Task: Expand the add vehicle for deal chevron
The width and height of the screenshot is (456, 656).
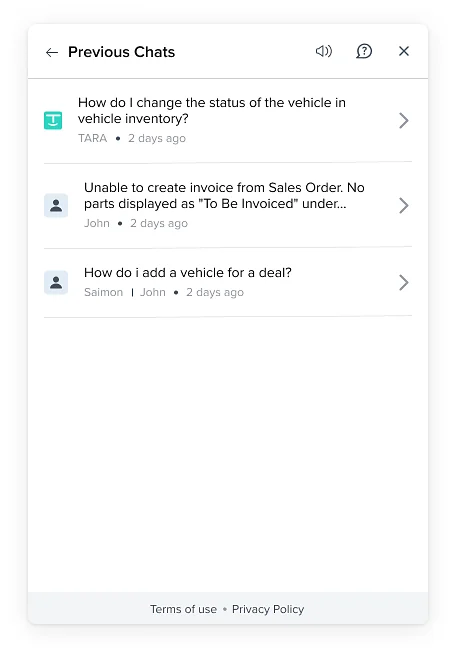Action: pyautogui.click(x=404, y=282)
